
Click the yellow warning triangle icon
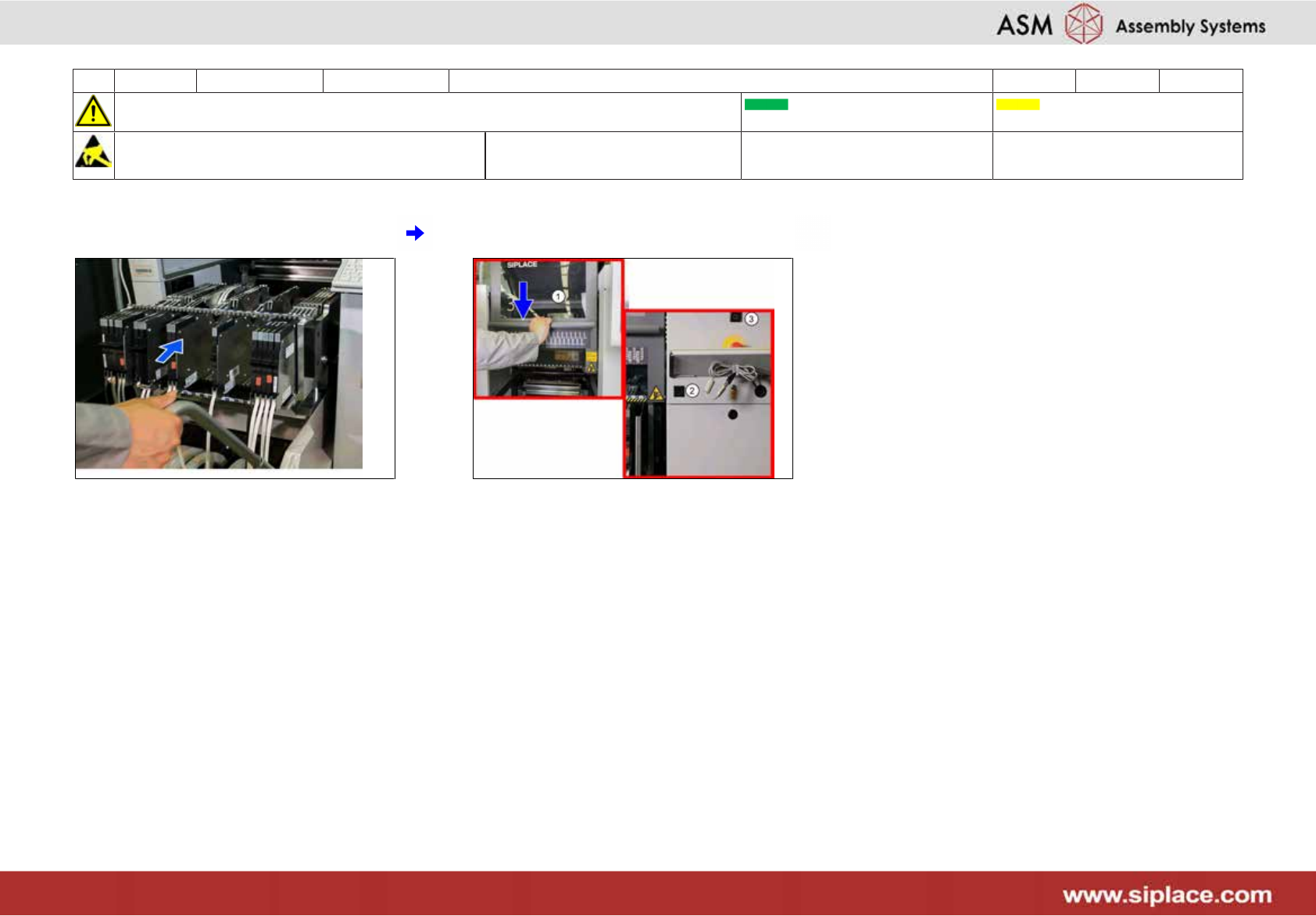point(93,111)
